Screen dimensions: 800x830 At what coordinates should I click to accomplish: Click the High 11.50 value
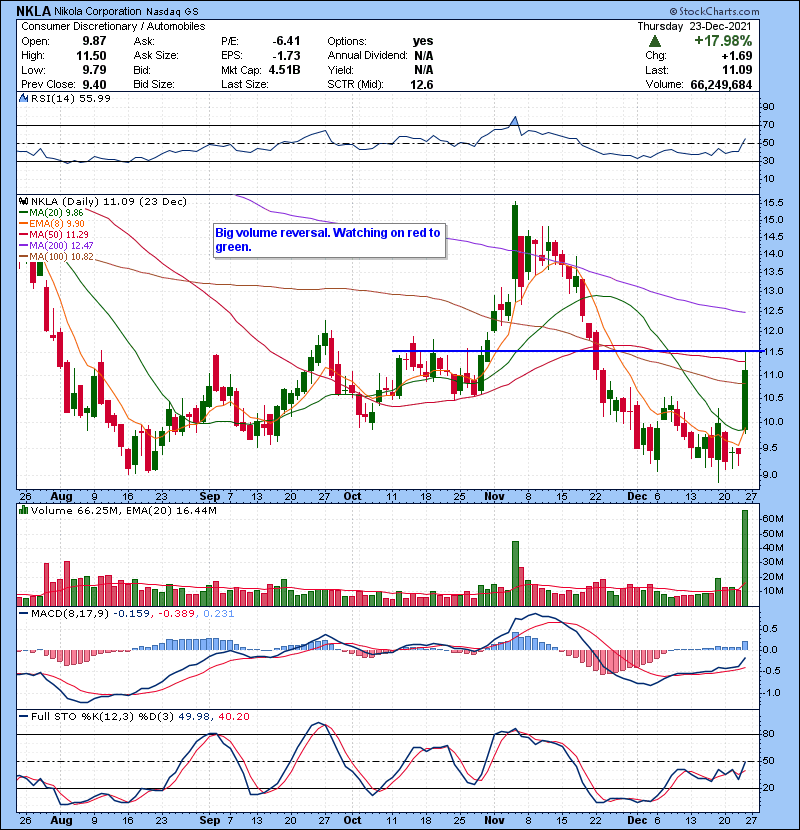91,56
